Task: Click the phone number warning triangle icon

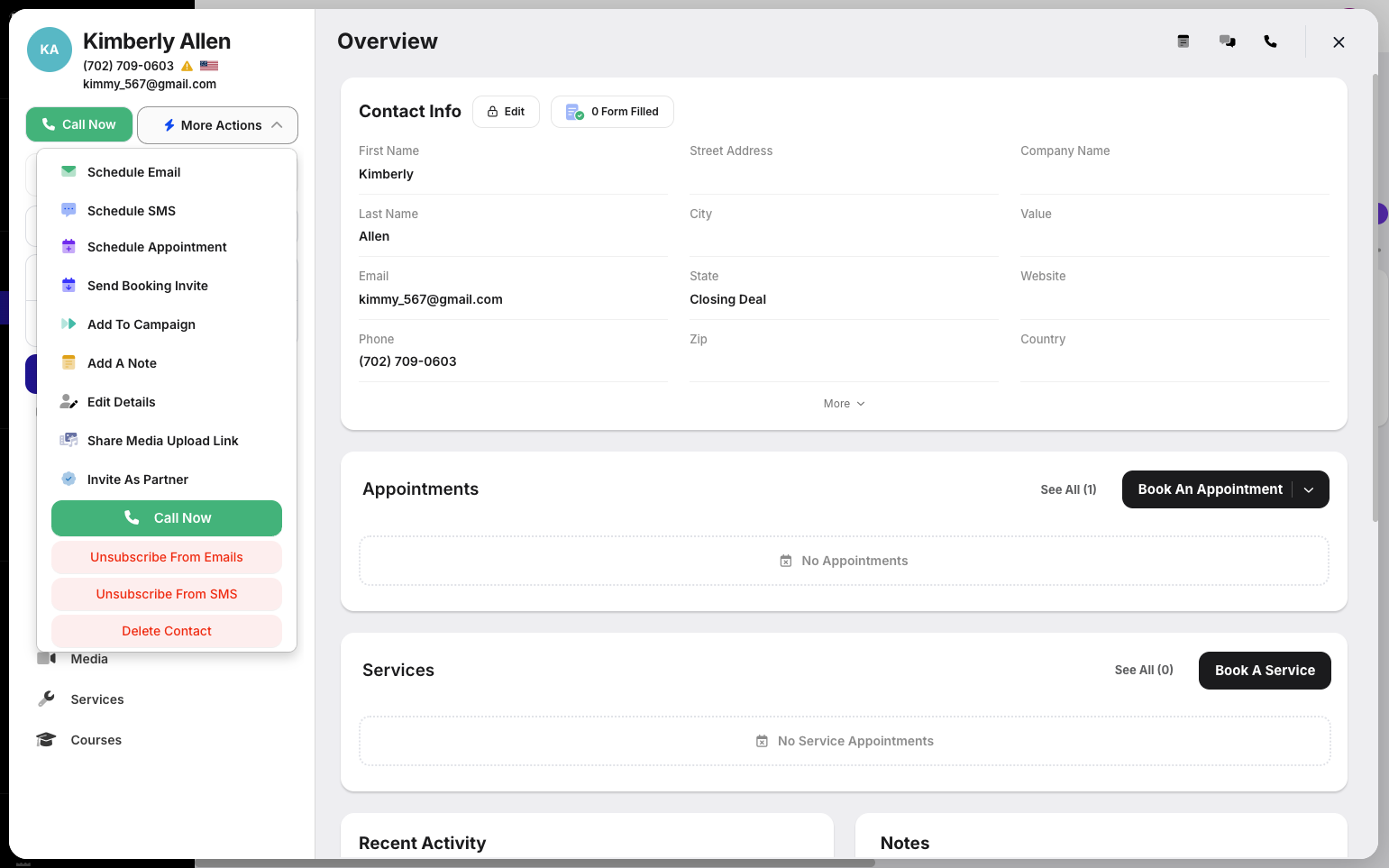Action: pyautogui.click(x=187, y=66)
